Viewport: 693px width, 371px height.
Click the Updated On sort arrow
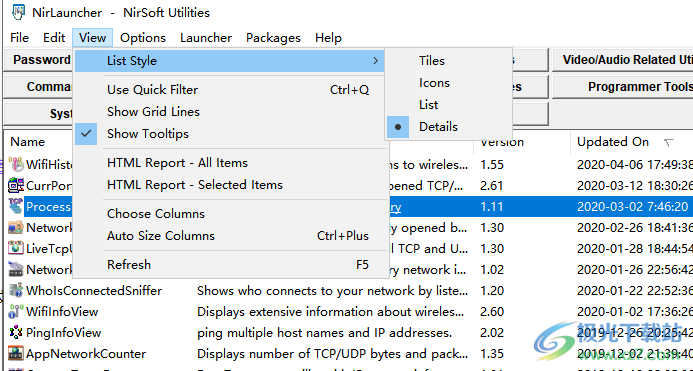point(669,142)
